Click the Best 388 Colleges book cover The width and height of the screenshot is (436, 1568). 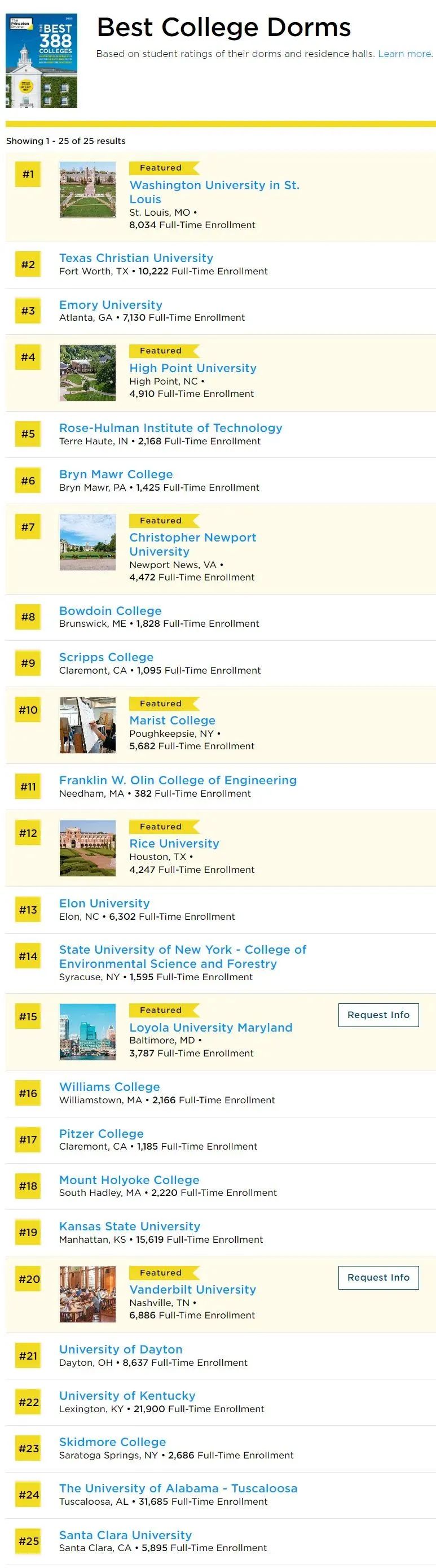(x=41, y=61)
